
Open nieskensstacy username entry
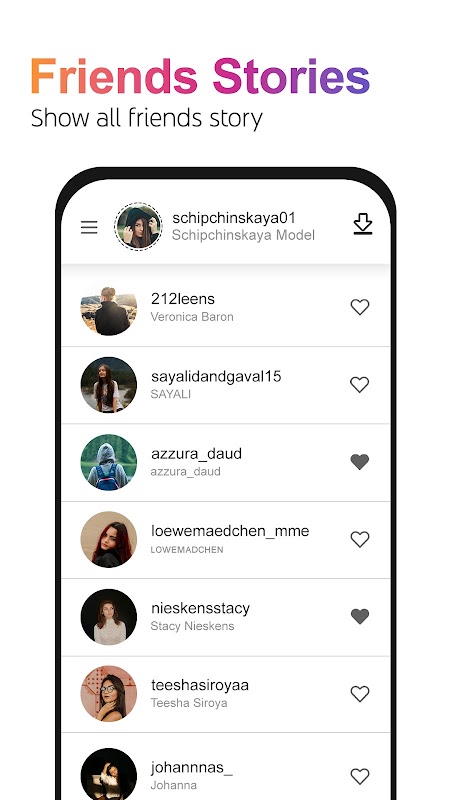point(201,608)
